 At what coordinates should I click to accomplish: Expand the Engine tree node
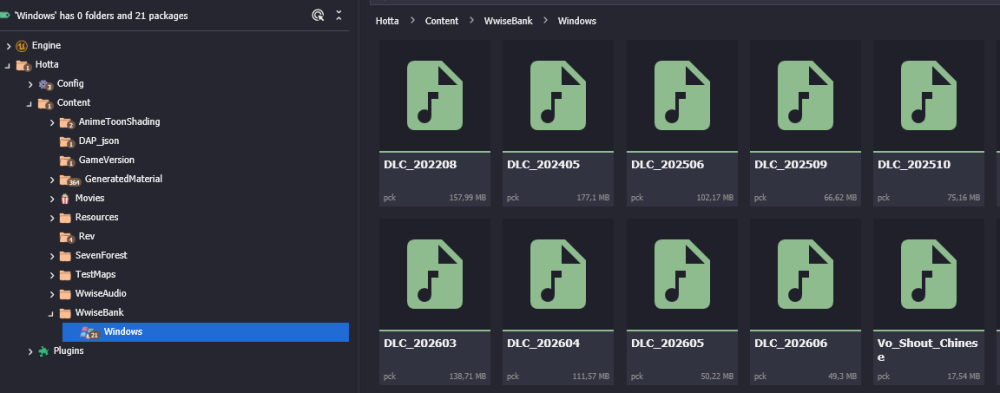[8, 46]
